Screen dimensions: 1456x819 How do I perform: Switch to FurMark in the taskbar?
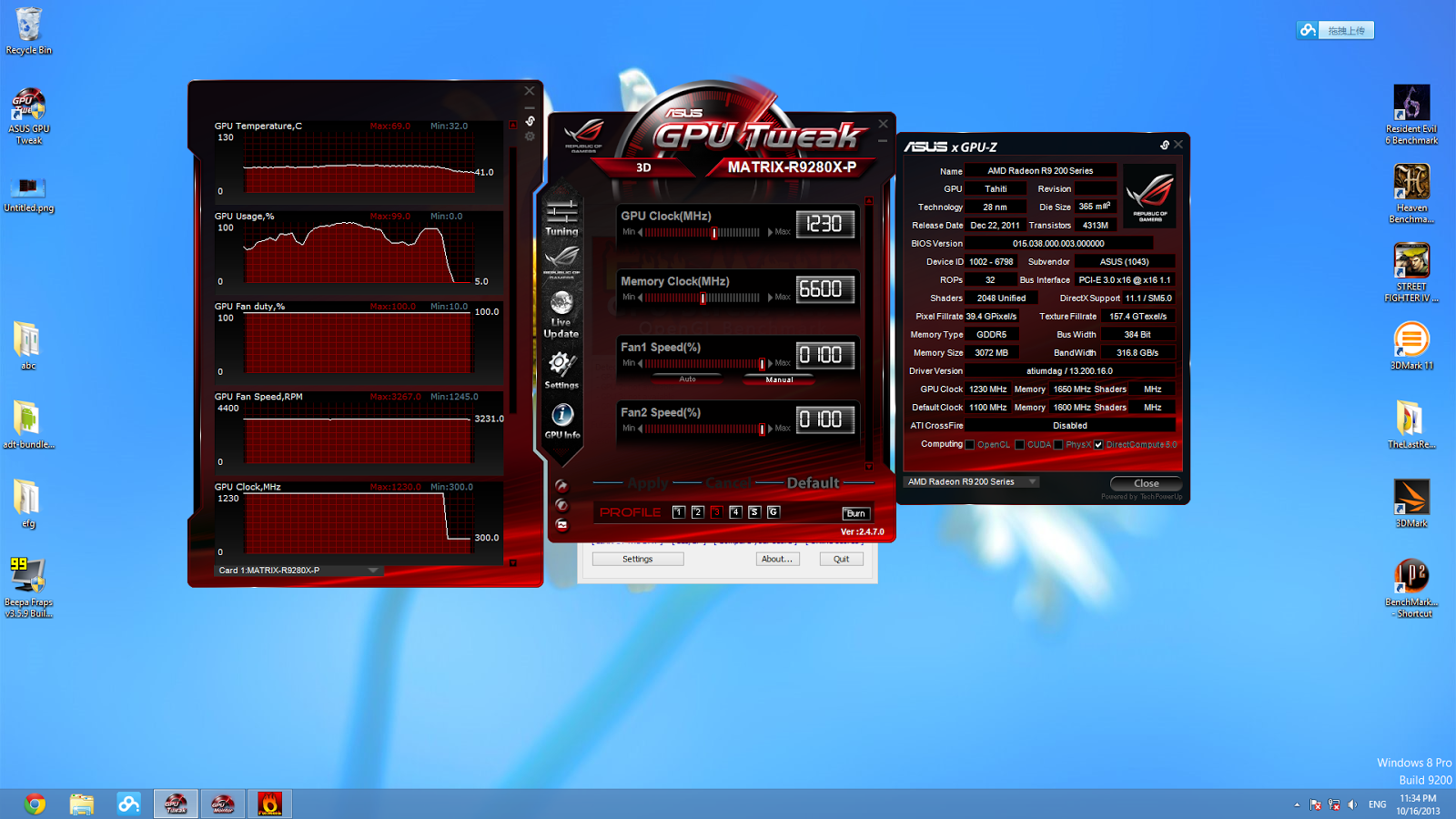click(x=269, y=804)
